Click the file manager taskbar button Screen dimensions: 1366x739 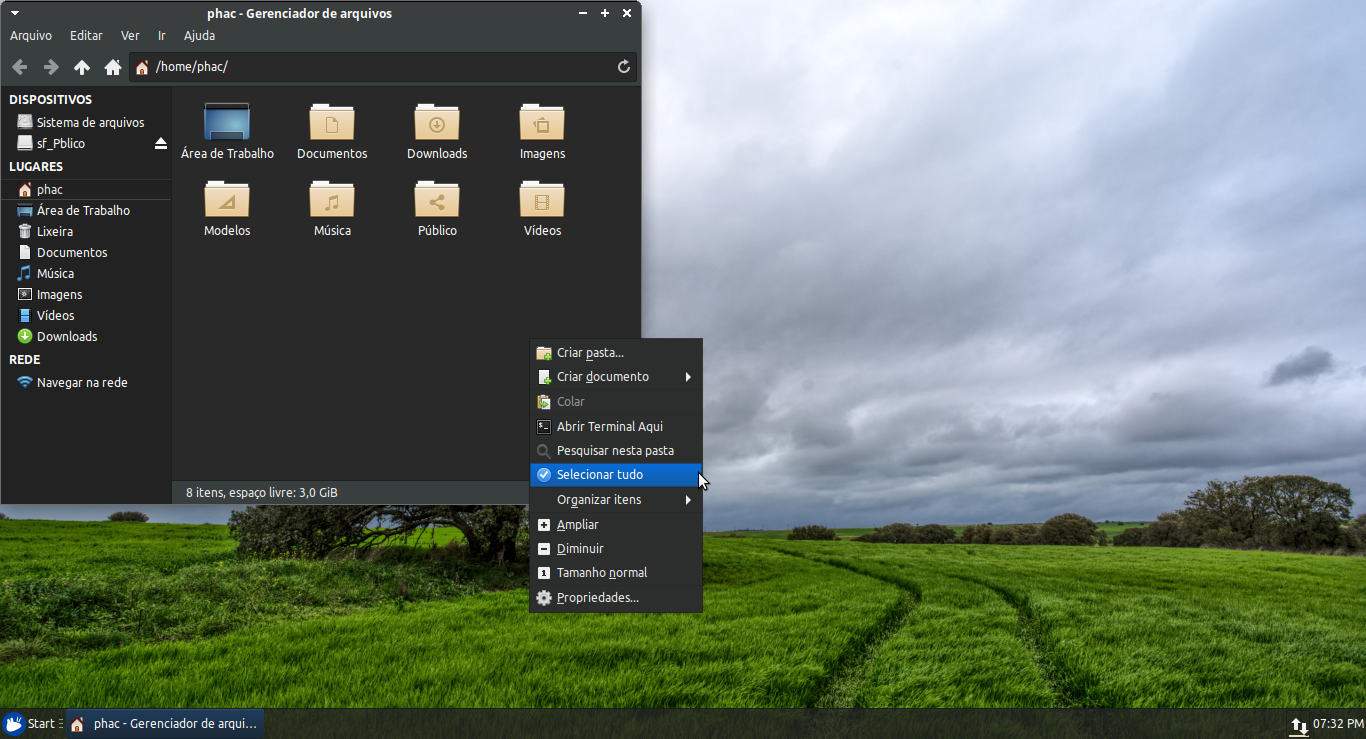pyautogui.click(x=165, y=724)
